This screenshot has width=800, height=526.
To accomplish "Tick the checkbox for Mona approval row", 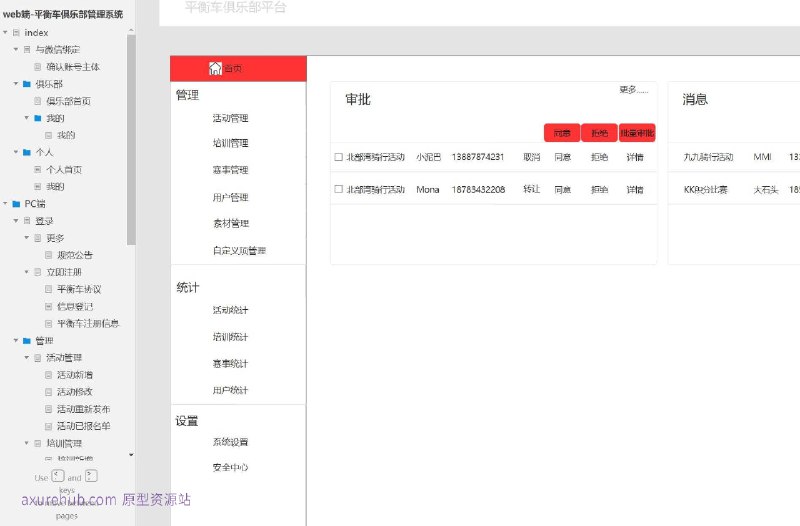I will [338, 189].
